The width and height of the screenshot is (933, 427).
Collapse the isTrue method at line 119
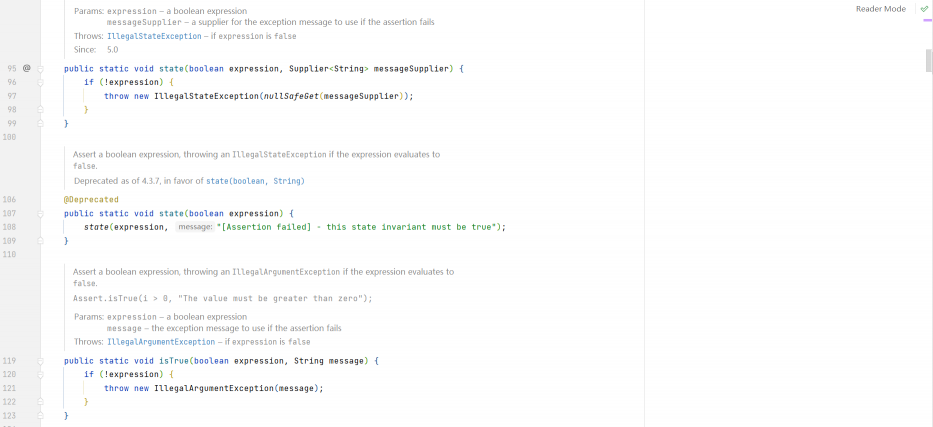[41, 360]
